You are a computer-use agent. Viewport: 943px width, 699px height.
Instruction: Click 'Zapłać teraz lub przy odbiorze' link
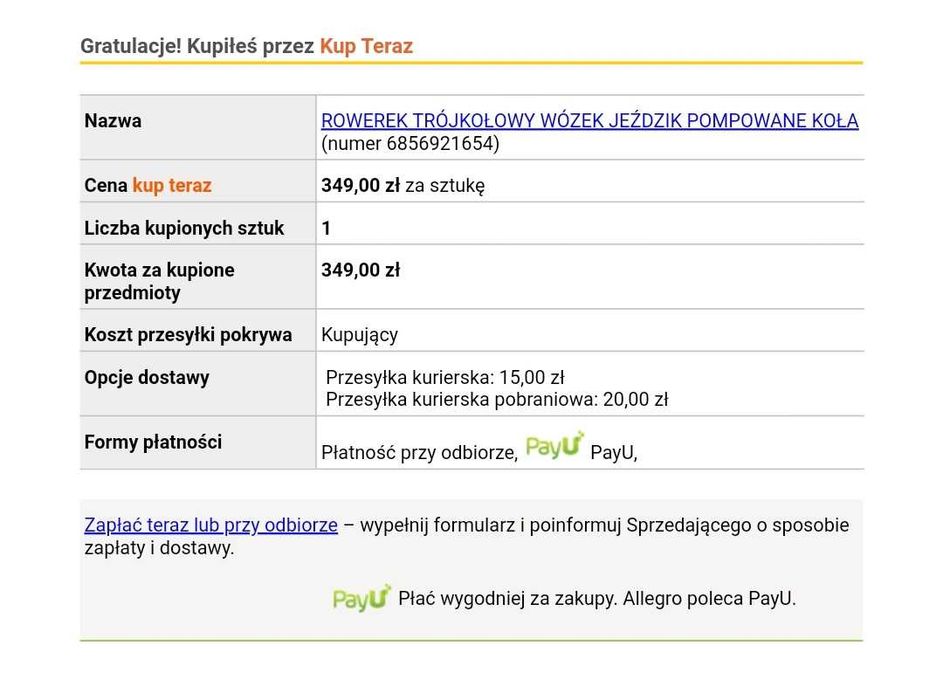210,525
